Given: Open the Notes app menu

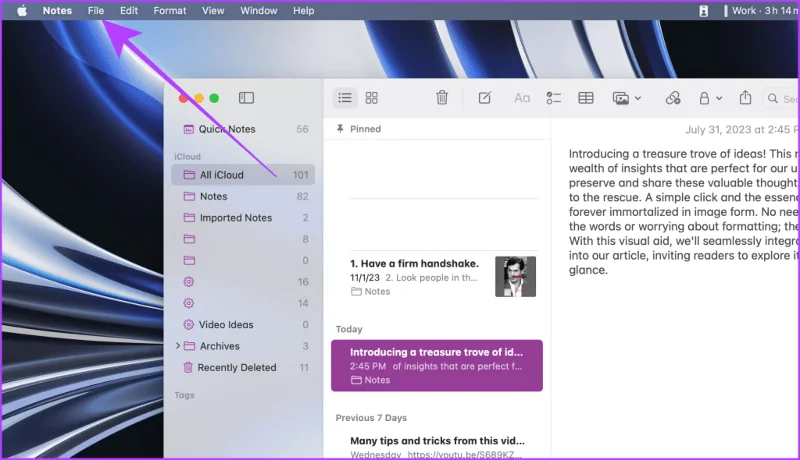Looking at the screenshot, I should [x=57, y=10].
